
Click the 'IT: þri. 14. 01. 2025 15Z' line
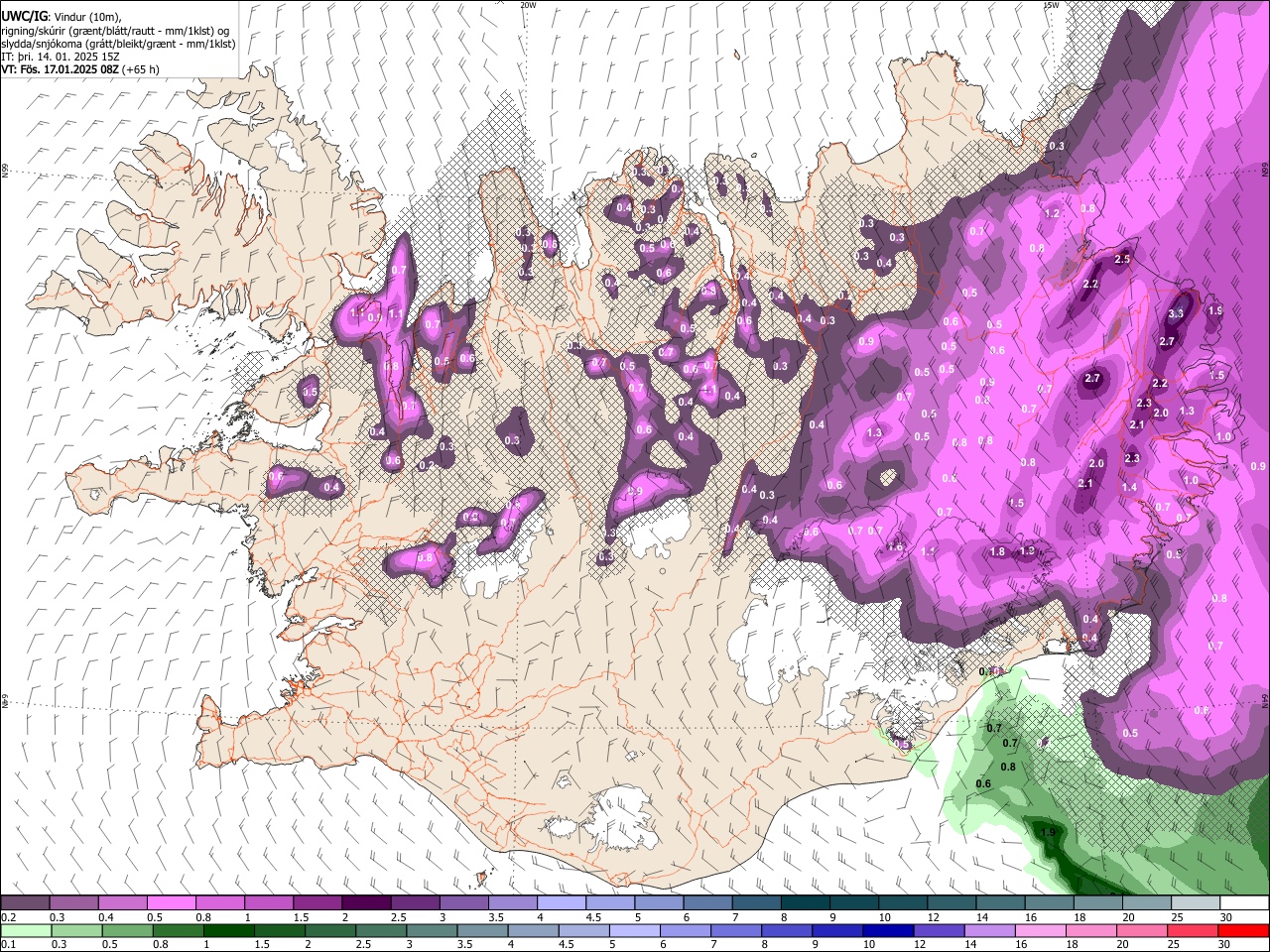(x=60, y=57)
